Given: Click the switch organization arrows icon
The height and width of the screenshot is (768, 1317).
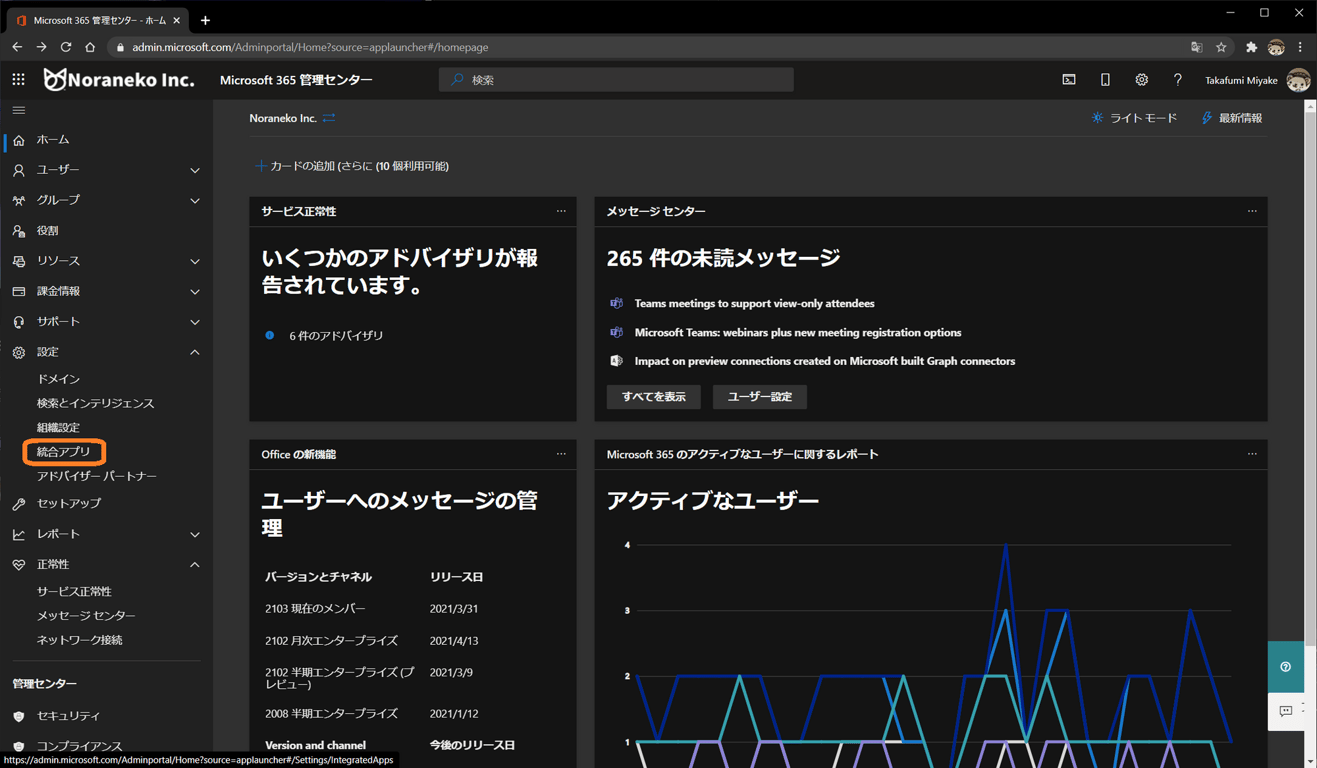Looking at the screenshot, I should click(329, 118).
